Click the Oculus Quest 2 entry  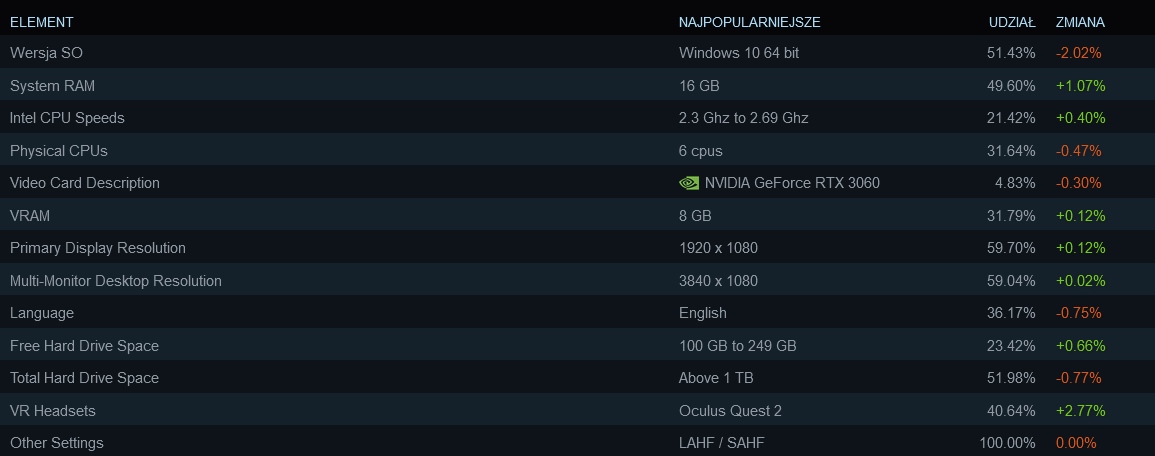[x=730, y=411]
